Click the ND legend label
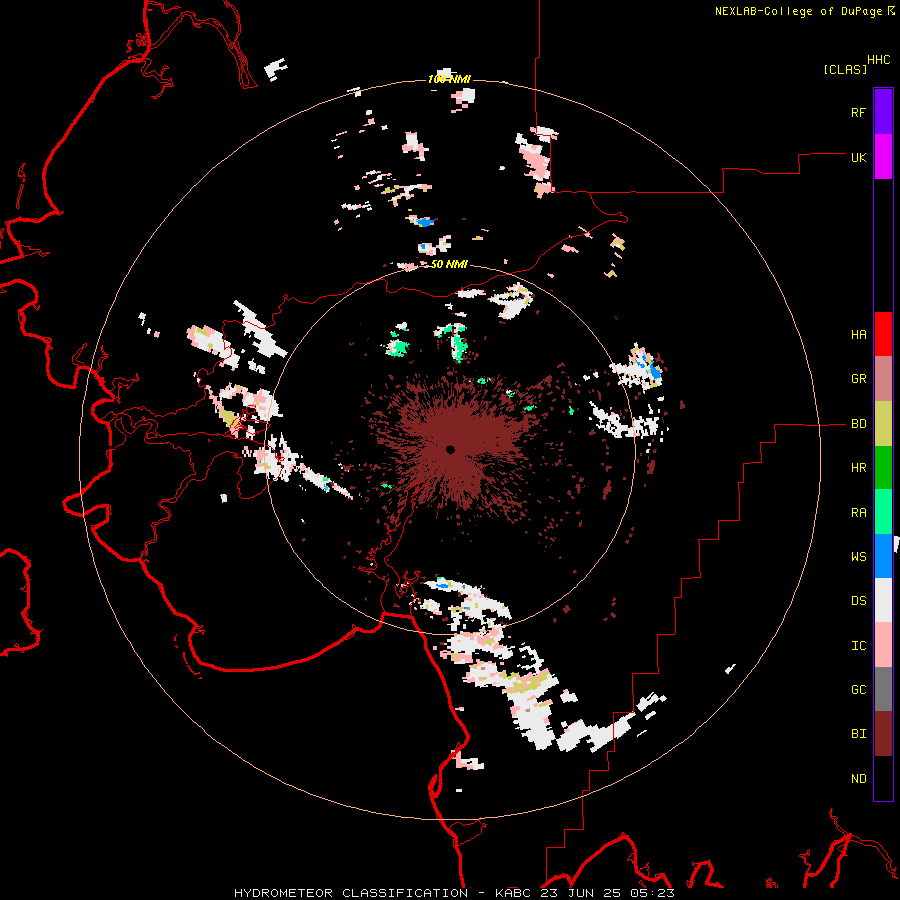Image resolution: width=900 pixels, height=900 pixels. pyautogui.click(x=858, y=779)
